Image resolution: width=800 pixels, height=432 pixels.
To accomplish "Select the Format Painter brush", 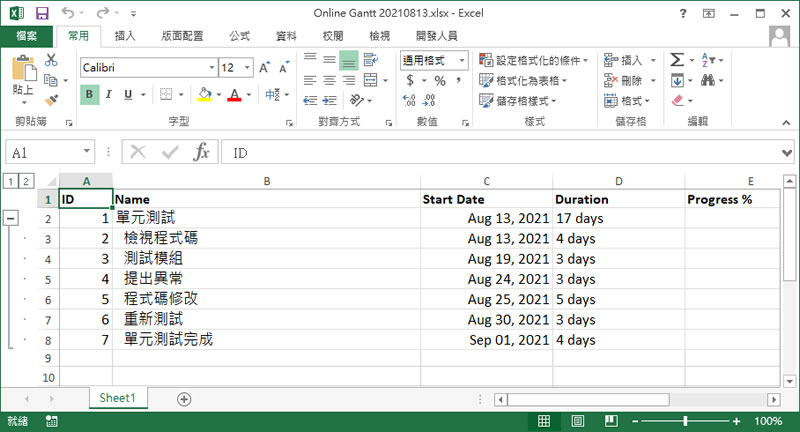I will (x=51, y=100).
